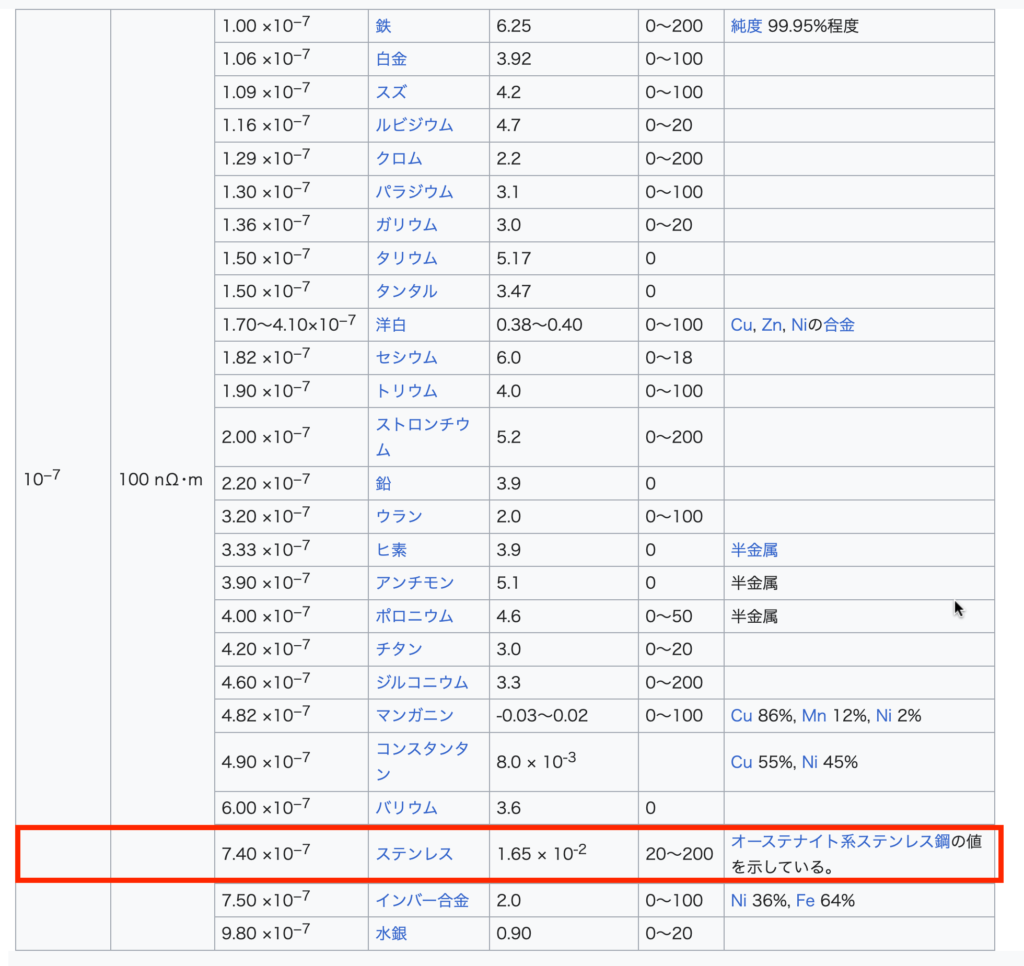1024x966 pixels.
Task: Open the パラジウム article link
Action: coord(414,191)
